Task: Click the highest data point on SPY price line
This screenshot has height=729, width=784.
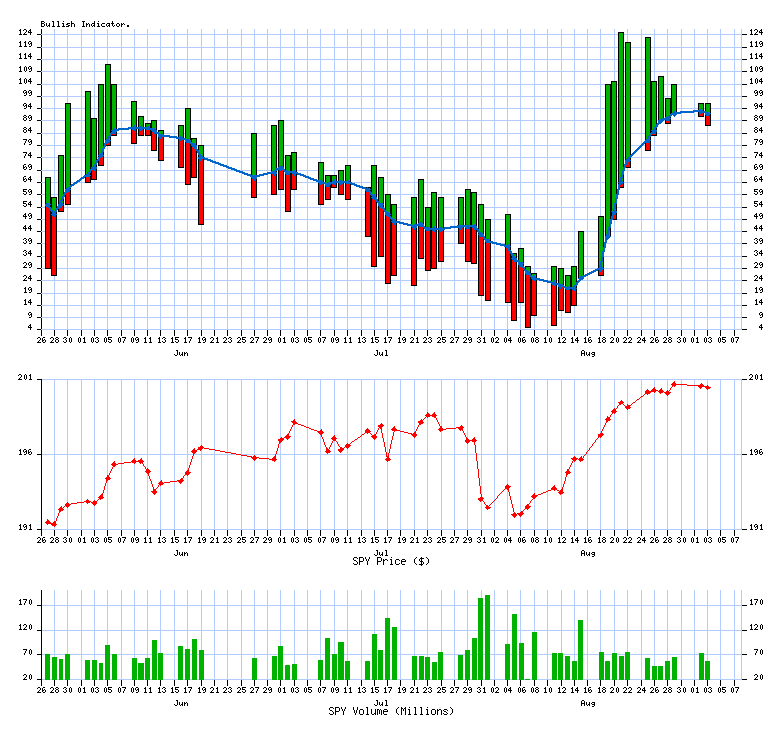Action: pos(674,384)
